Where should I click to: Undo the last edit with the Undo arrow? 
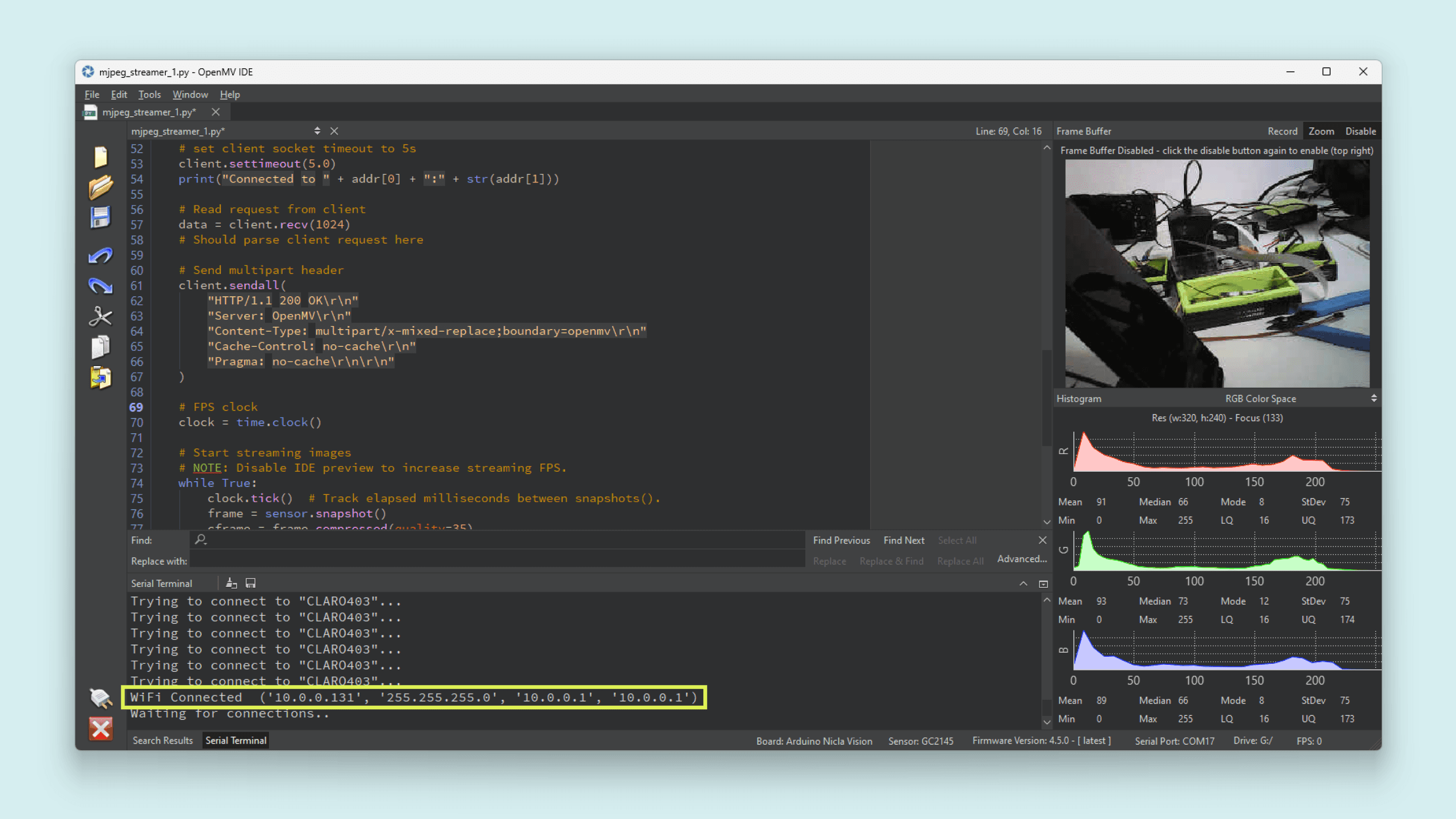[101, 256]
